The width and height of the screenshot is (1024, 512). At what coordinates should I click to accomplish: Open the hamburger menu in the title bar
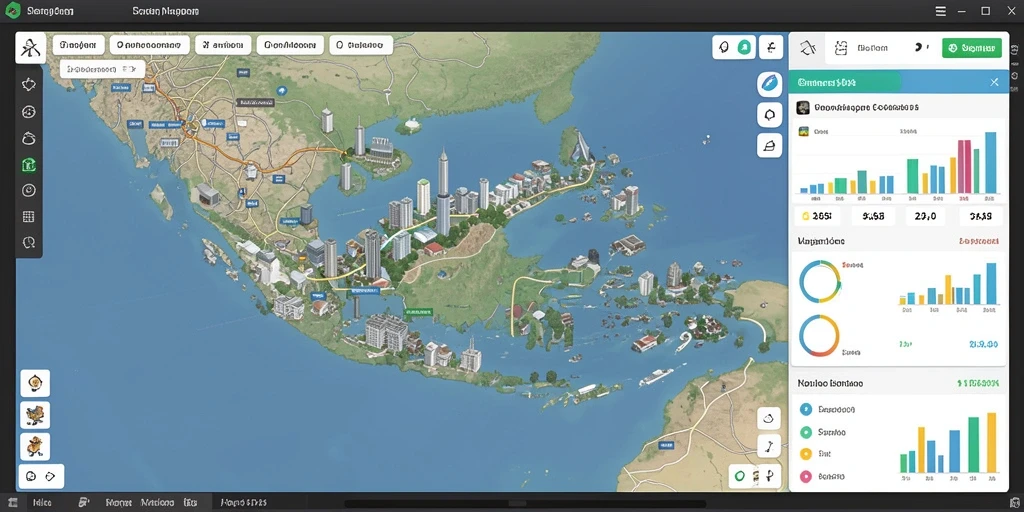(940, 11)
